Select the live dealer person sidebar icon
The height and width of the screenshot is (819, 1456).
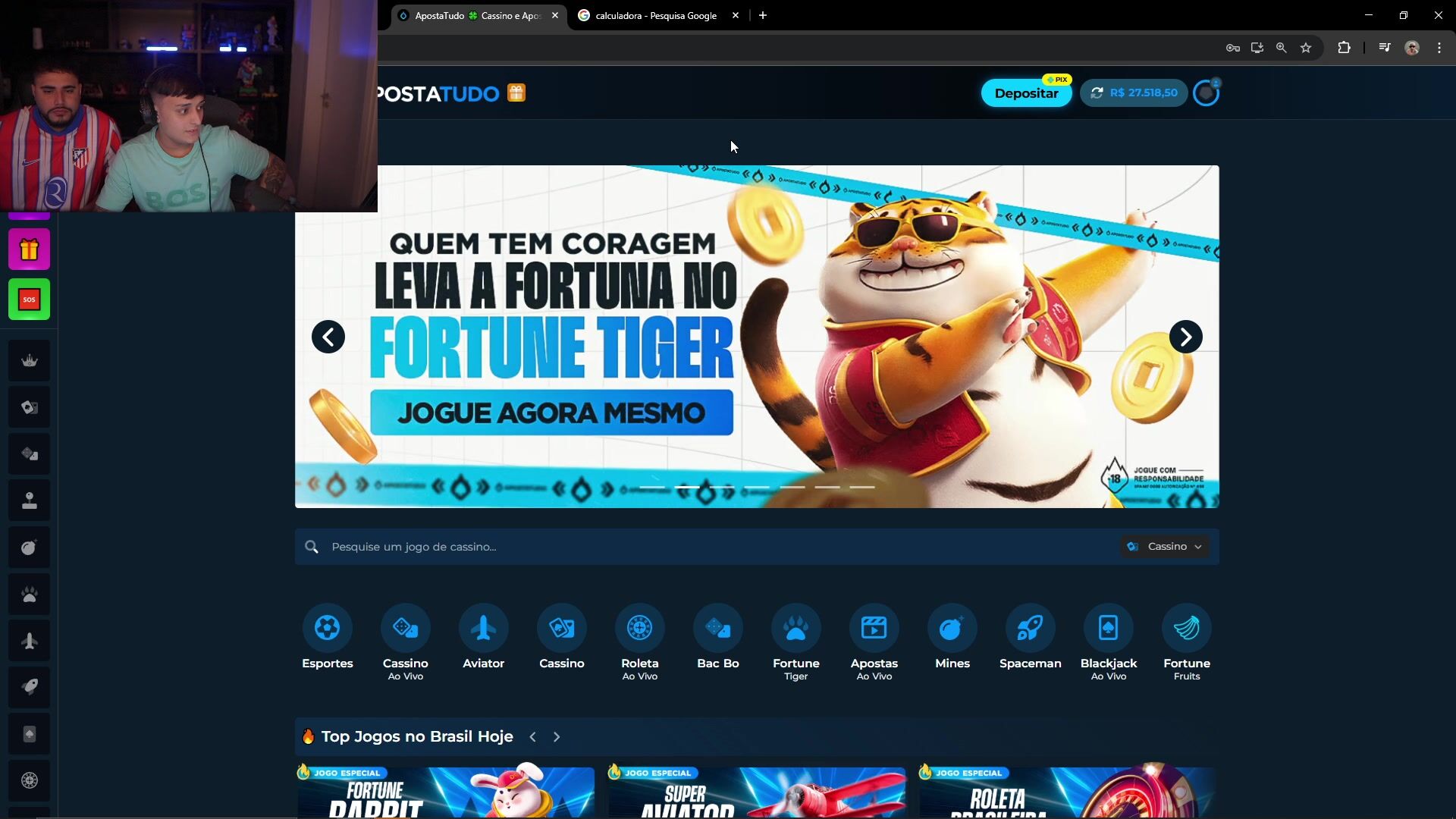(x=30, y=500)
